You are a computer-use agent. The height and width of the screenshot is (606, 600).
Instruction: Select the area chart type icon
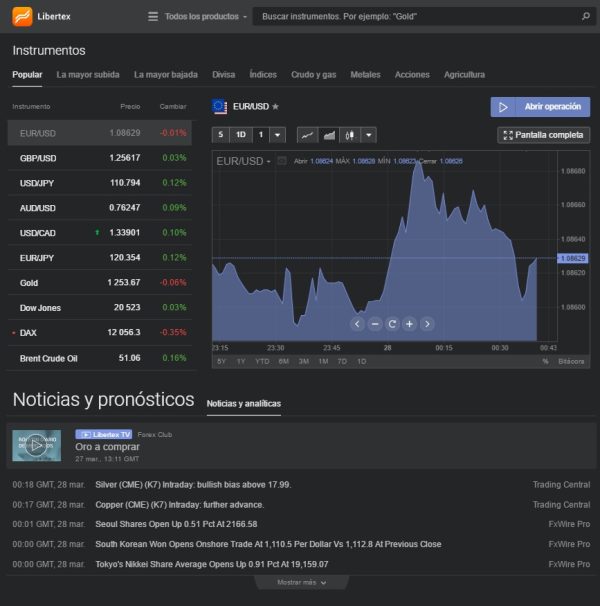click(329, 135)
